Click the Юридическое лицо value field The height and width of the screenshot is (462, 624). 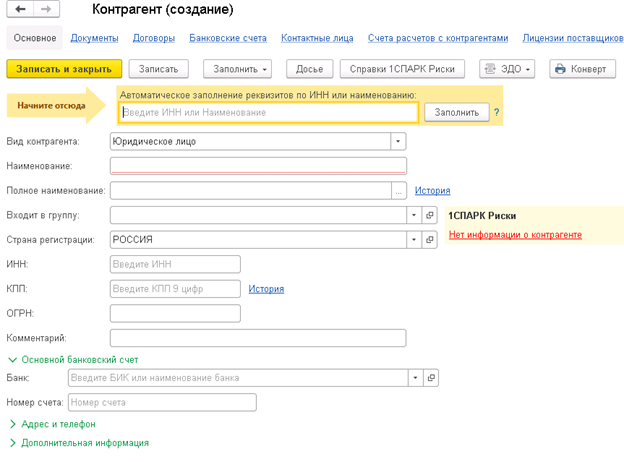point(250,141)
